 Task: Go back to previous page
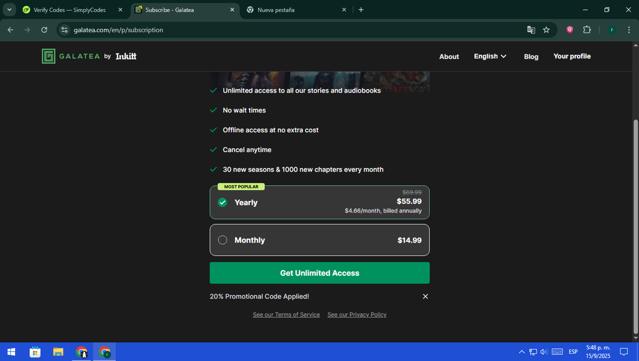[x=11, y=30]
